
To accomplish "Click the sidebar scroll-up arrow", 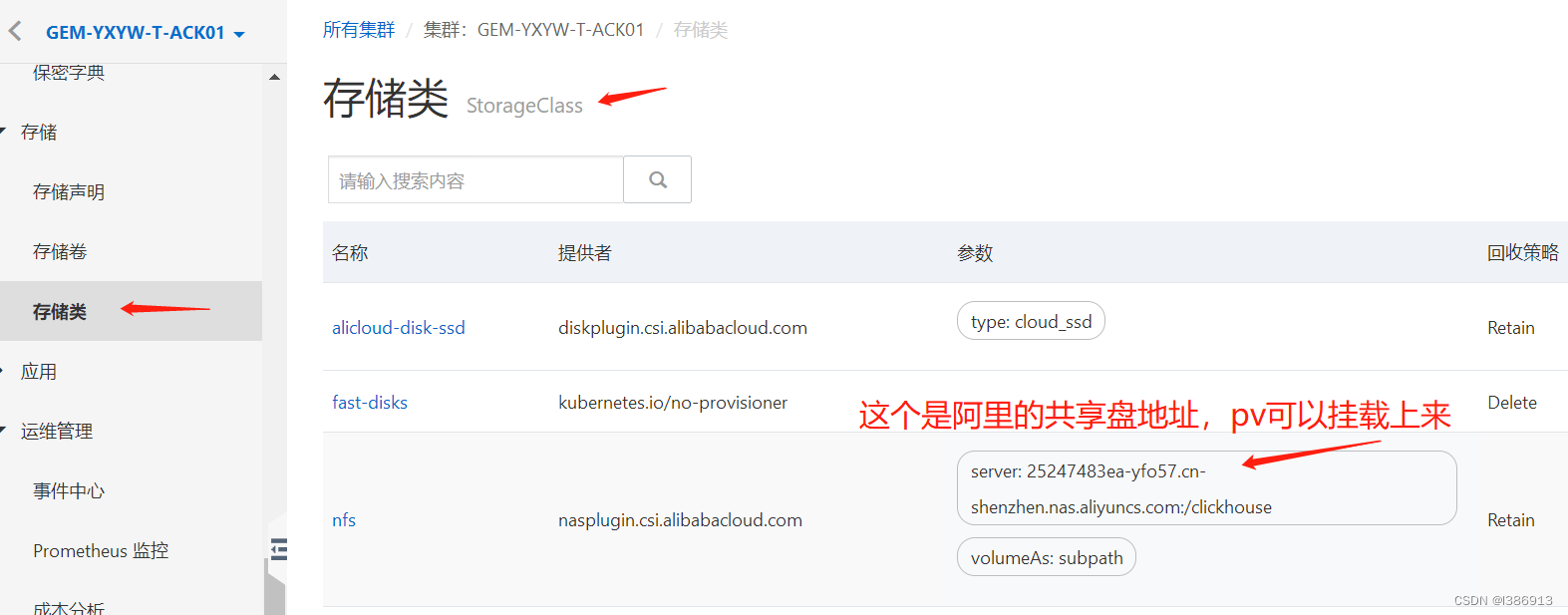I will pos(275,77).
